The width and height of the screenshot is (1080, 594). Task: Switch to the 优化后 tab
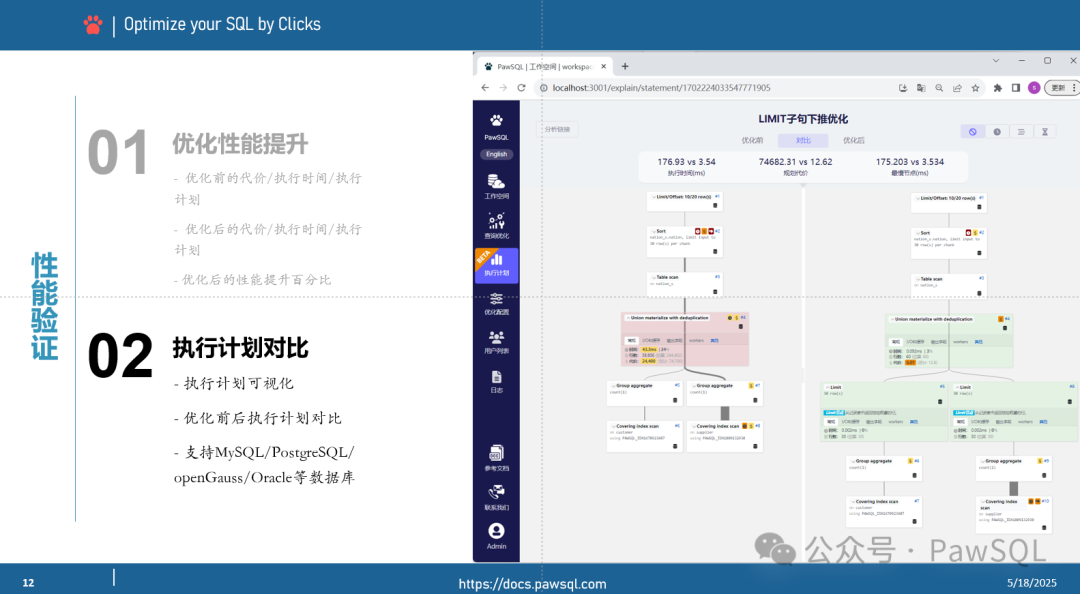click(853, 140)
